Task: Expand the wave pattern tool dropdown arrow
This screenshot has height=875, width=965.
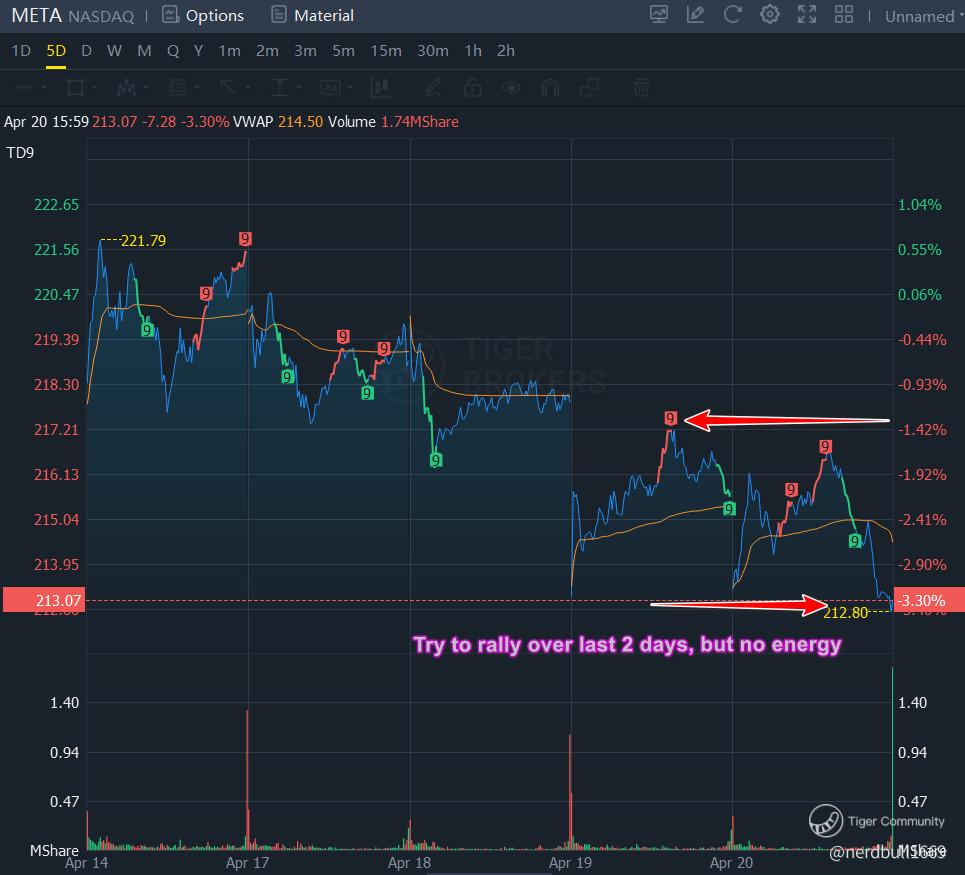Action: pyautogui.click(x=146, y=88)
